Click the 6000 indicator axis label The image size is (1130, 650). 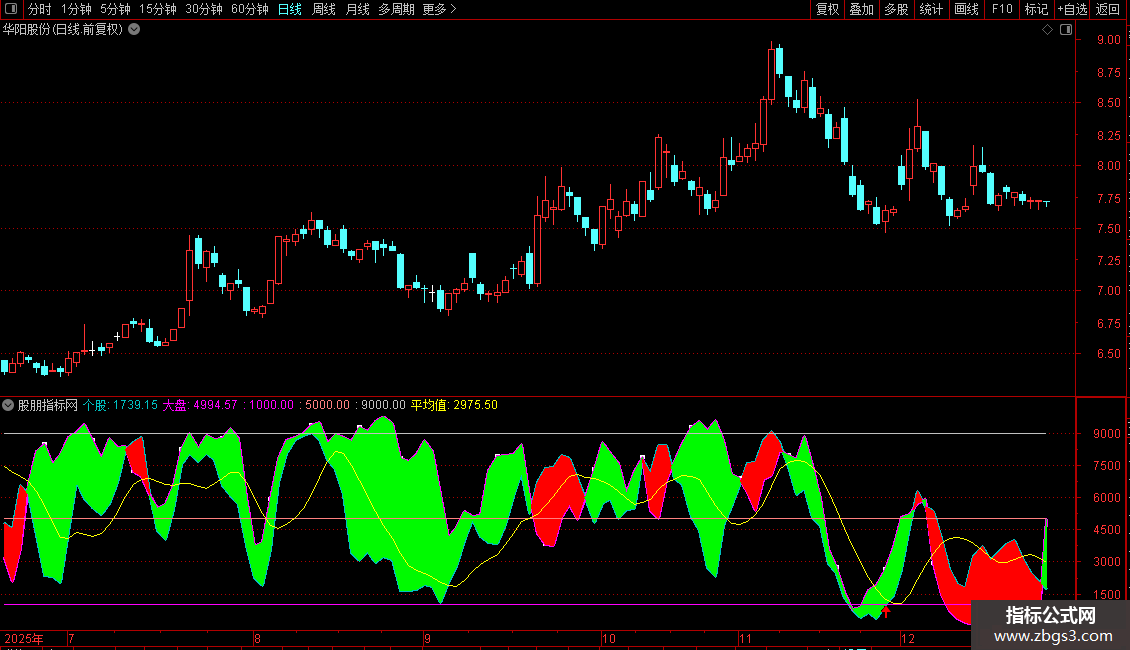pyautogui.click(x=1107, y=498)
